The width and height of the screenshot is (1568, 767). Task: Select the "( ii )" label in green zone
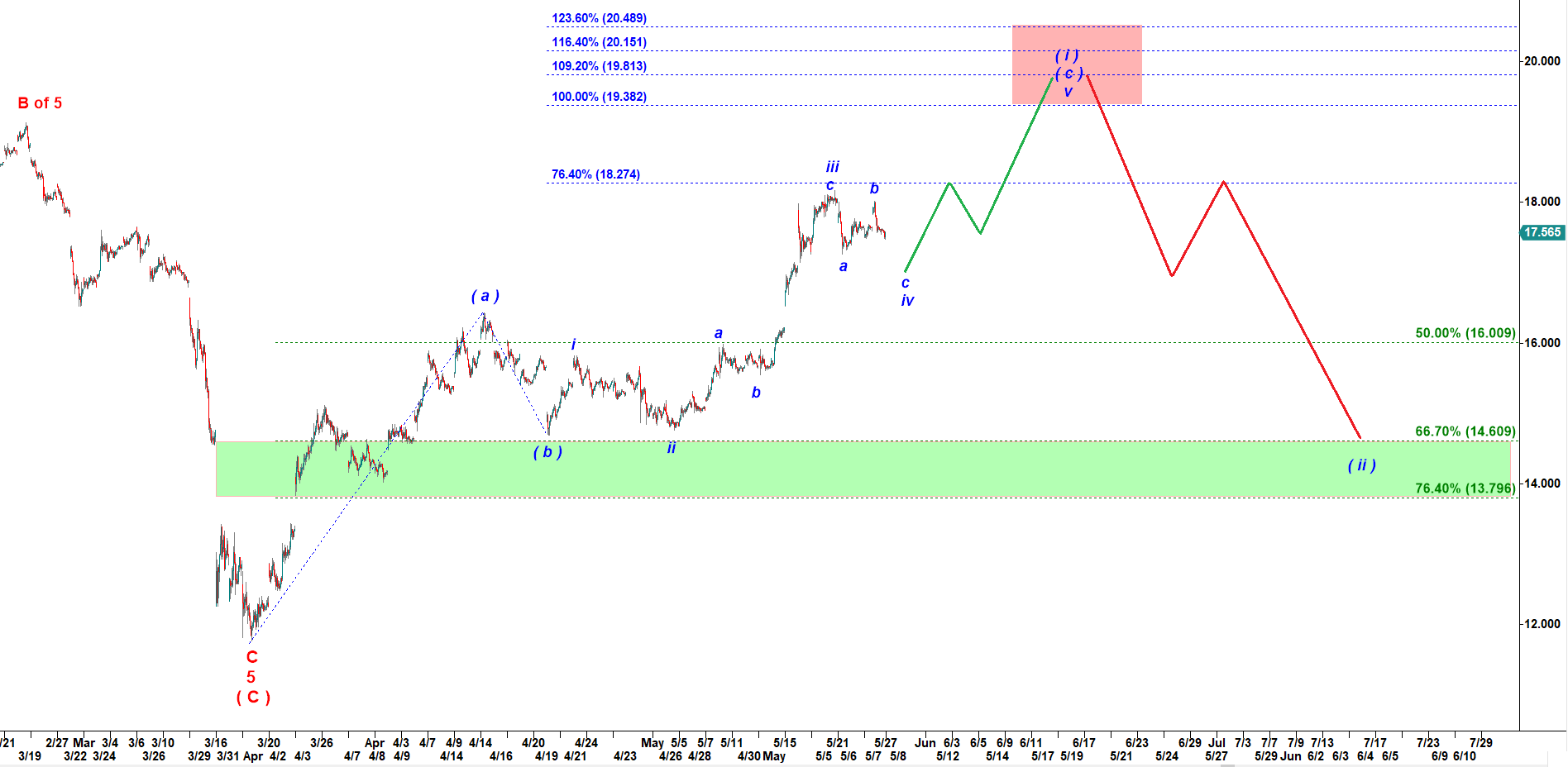(1361, 465)
